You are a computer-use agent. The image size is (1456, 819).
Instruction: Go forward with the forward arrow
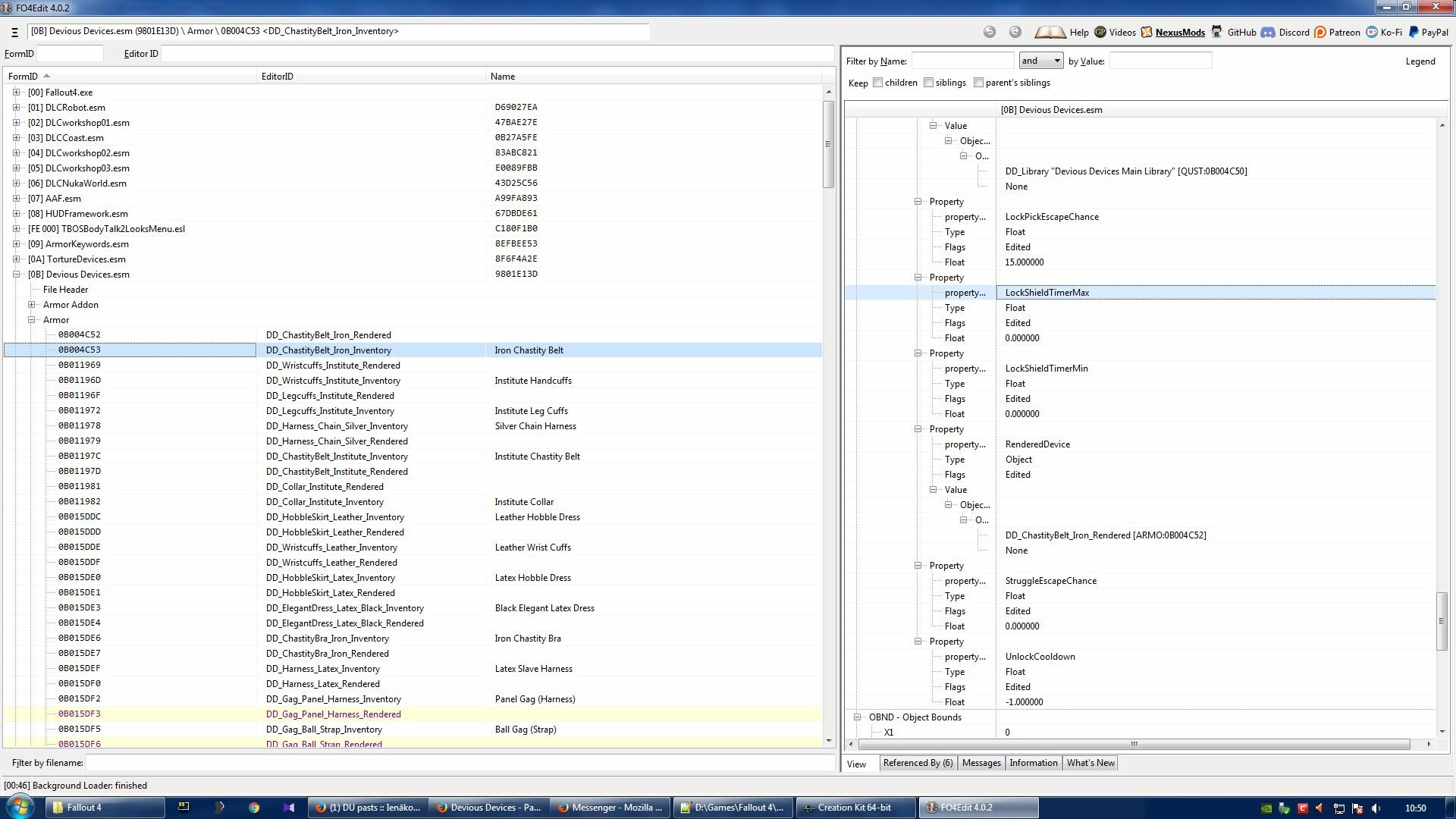tap(1015, 32)
